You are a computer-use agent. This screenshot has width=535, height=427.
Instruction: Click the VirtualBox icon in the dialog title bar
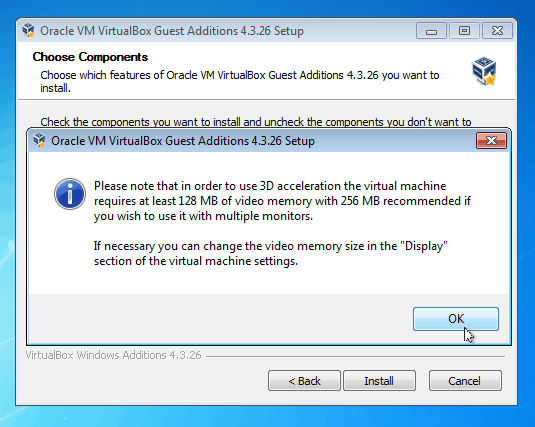pos(40,140)
